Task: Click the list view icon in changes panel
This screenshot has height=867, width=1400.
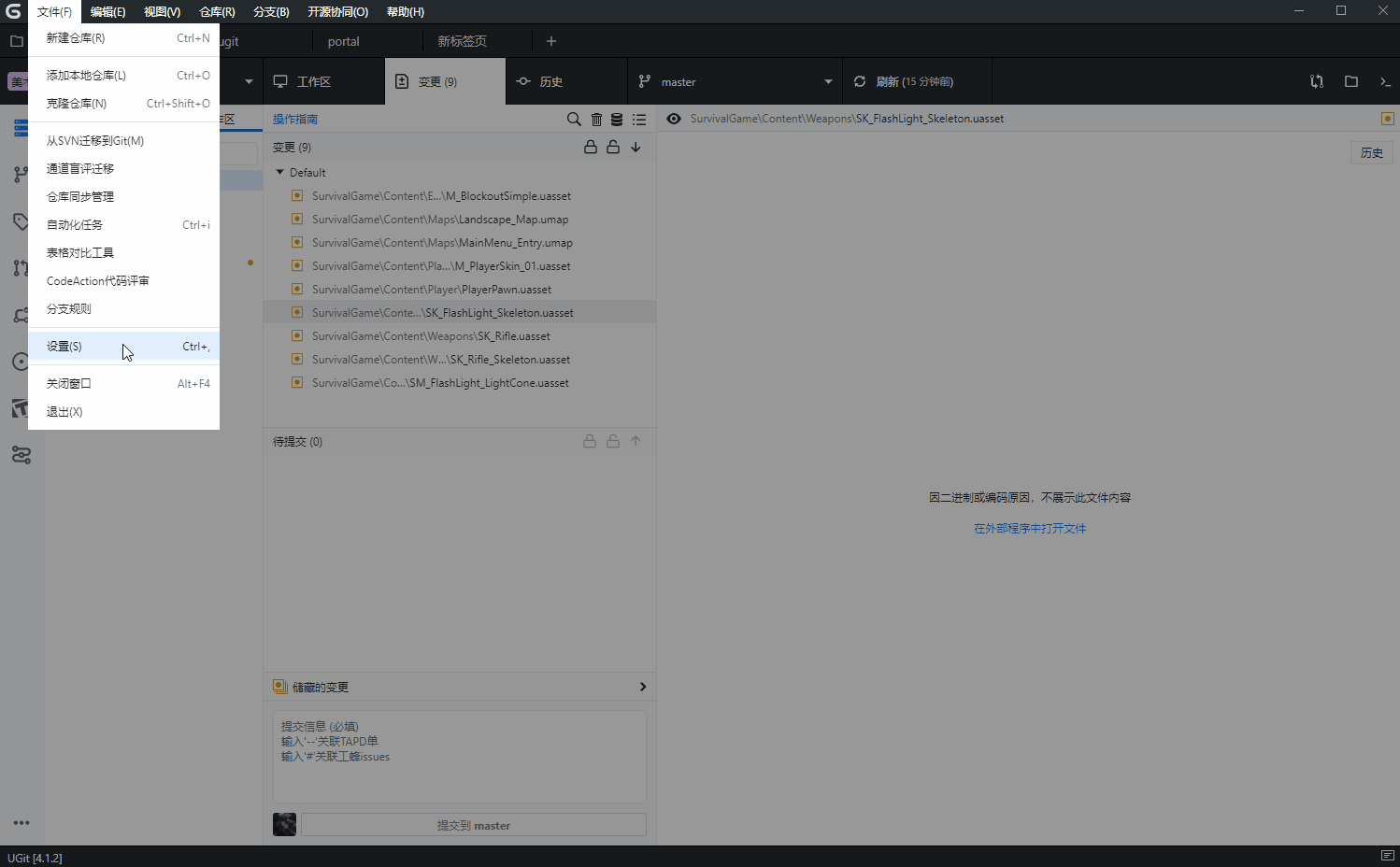Action: [639, 120]
